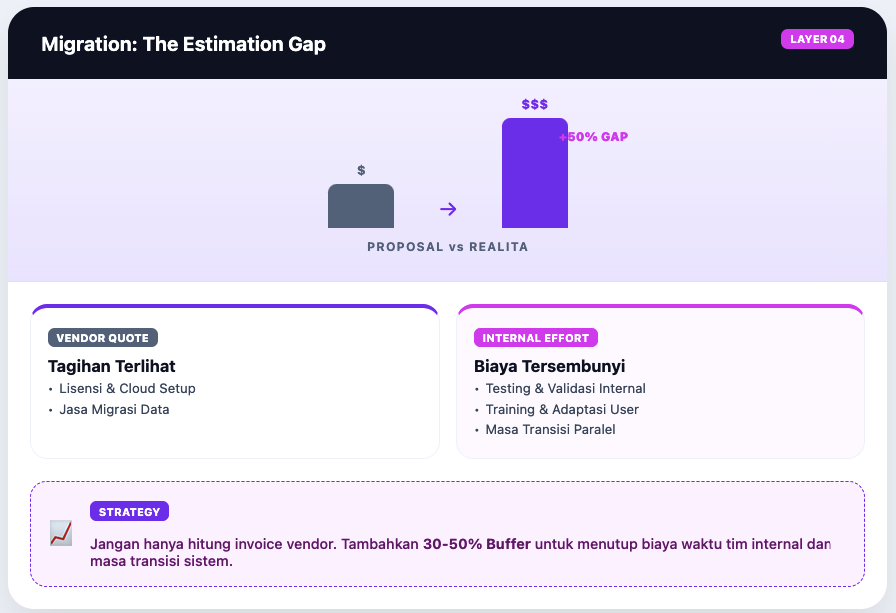Screen dimensions: 896x613
Task: Click the single dollar sign above gray bar
Action: (361, 171)
